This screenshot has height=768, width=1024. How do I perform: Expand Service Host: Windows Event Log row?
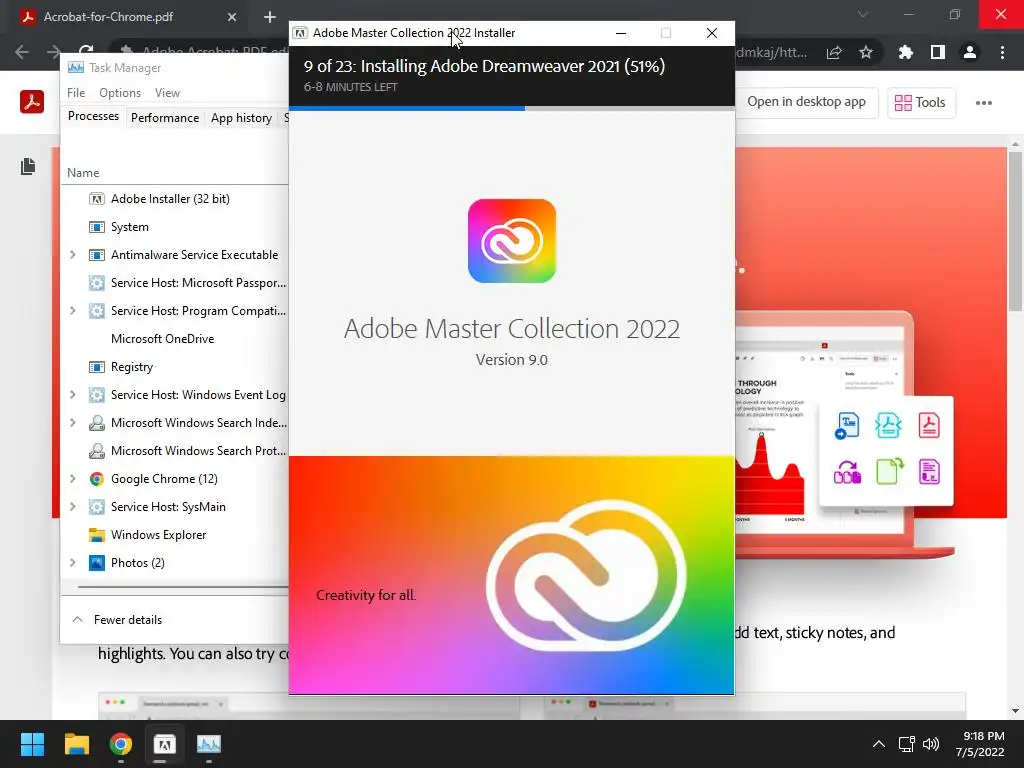point(72,394)
